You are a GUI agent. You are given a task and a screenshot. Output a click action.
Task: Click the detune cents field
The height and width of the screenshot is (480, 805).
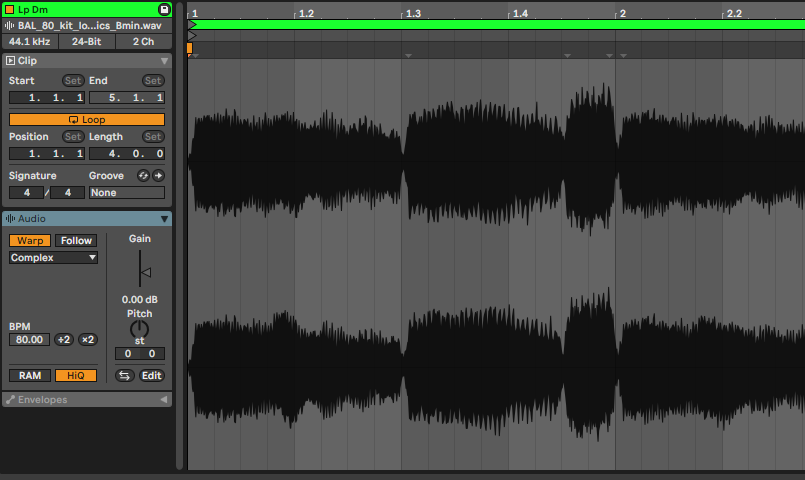click(152, 353)
